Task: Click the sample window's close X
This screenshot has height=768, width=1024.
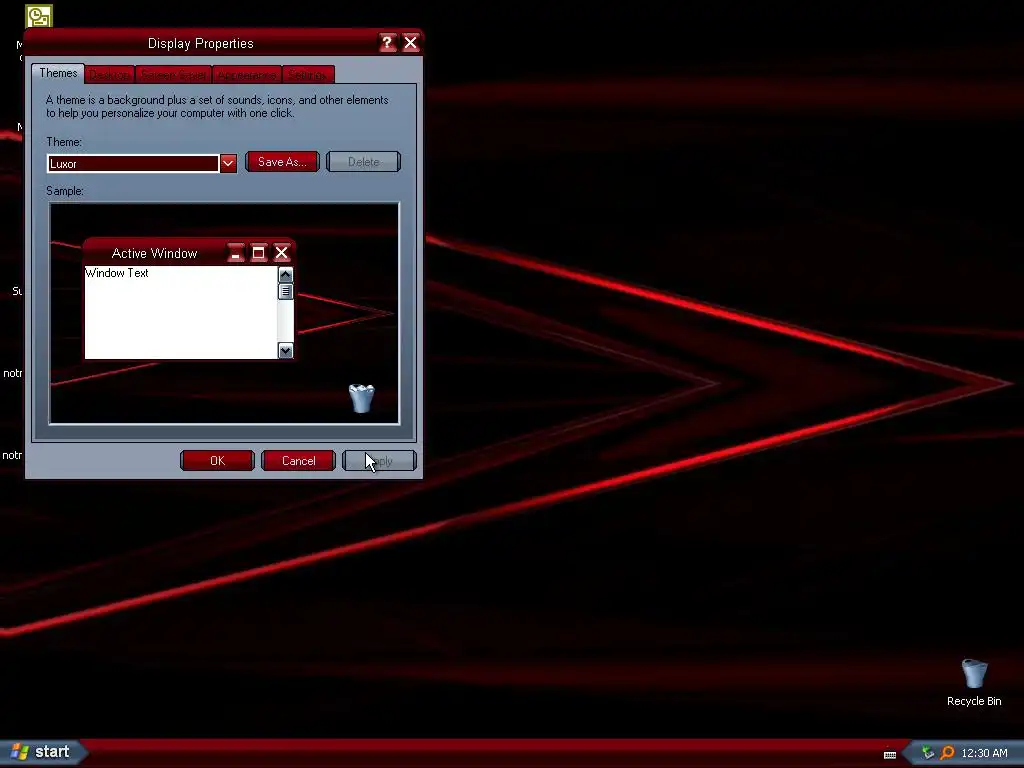Action: point(281,253)
